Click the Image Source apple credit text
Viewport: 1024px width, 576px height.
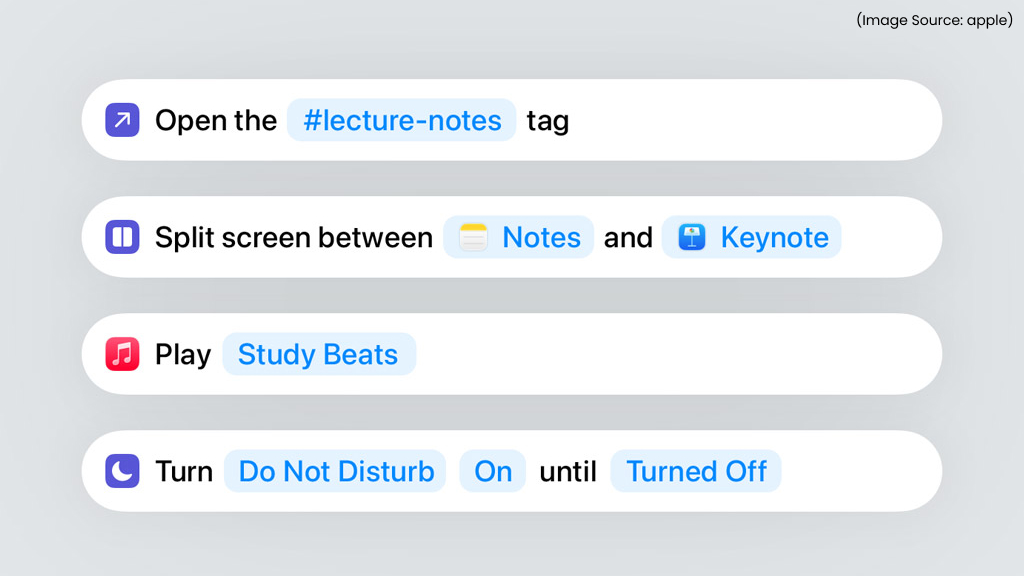point(934,19)
